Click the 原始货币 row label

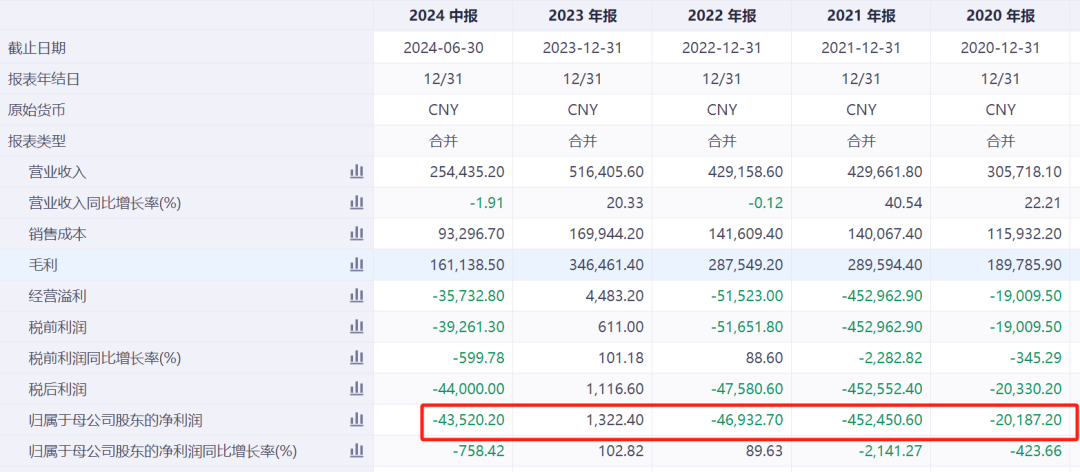tap(37, 110)
